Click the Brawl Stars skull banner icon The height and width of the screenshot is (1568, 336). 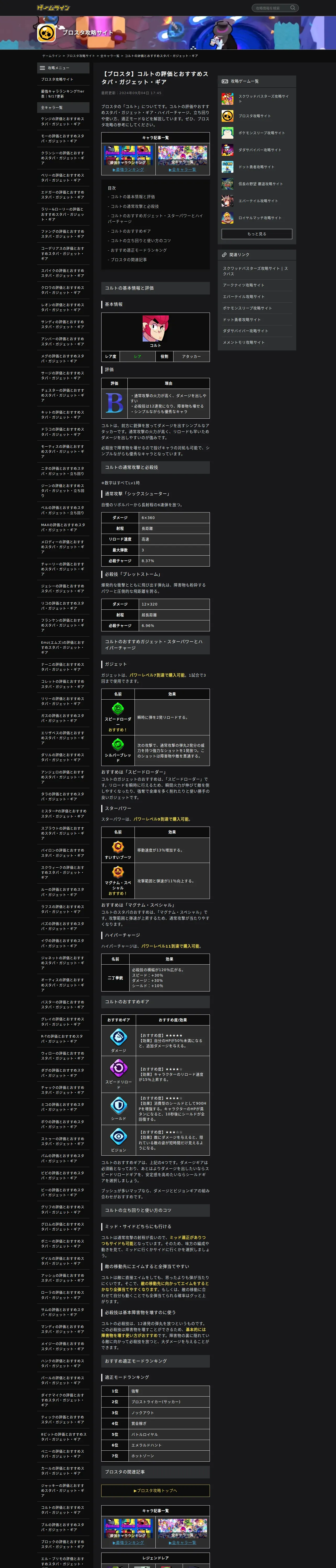click(47, 33)
